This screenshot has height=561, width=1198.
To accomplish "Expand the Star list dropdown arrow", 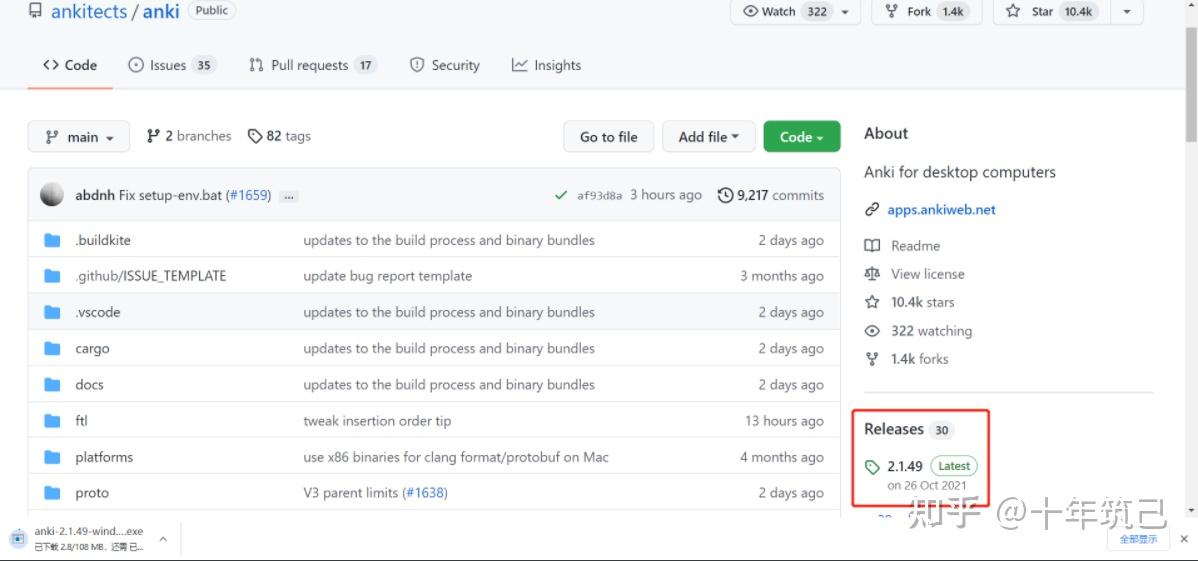I will [x=1127, y=11].
